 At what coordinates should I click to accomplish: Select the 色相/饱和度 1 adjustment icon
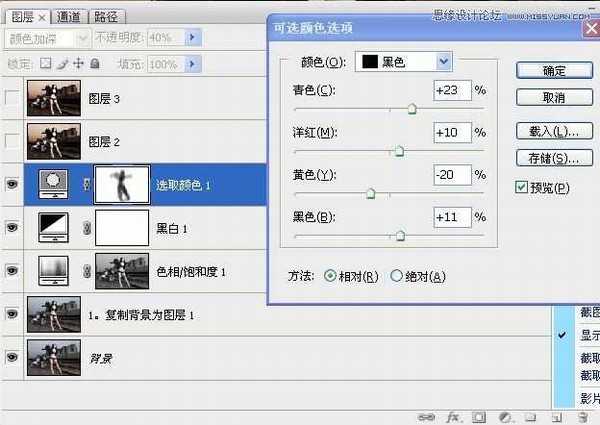click(x=54, y=271)
